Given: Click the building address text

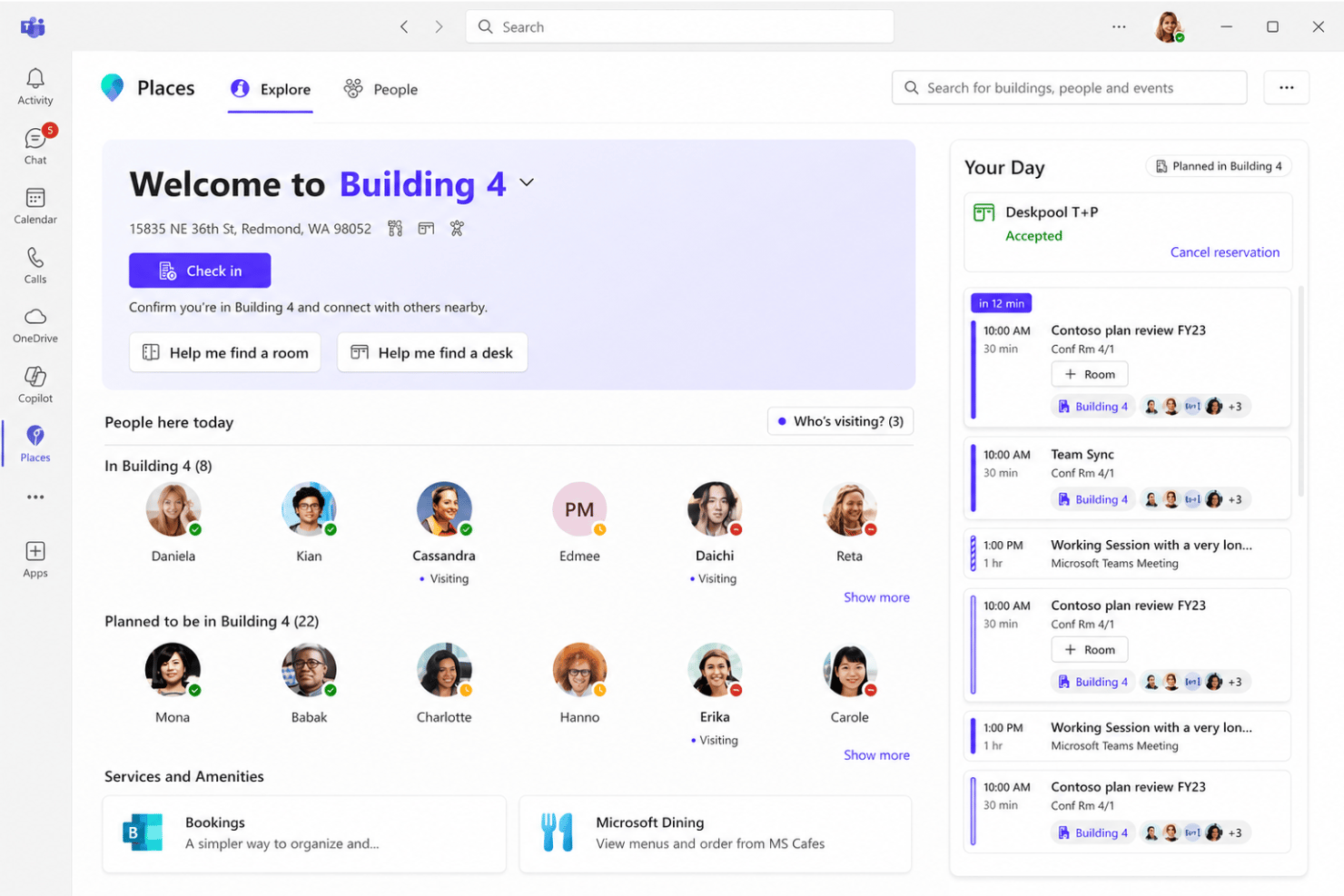Looking at the screenshot, I should tap(250, 229).
